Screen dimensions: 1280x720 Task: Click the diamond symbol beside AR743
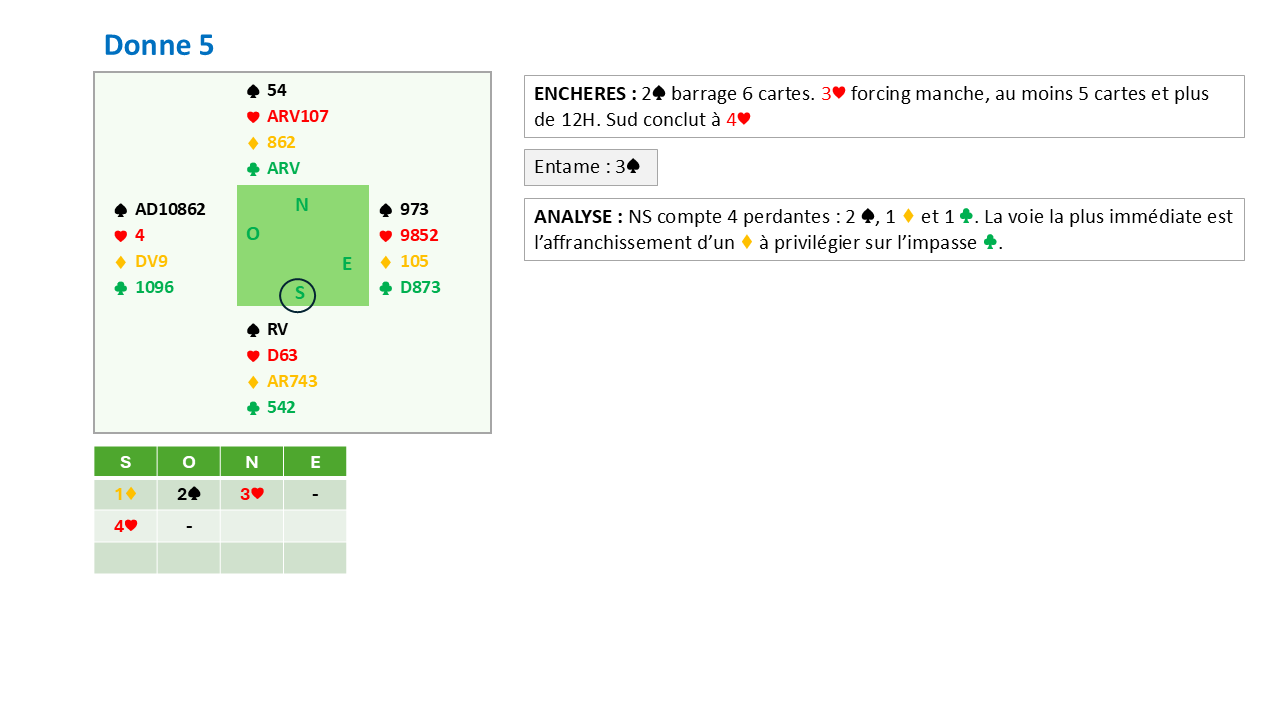point(253,382)
